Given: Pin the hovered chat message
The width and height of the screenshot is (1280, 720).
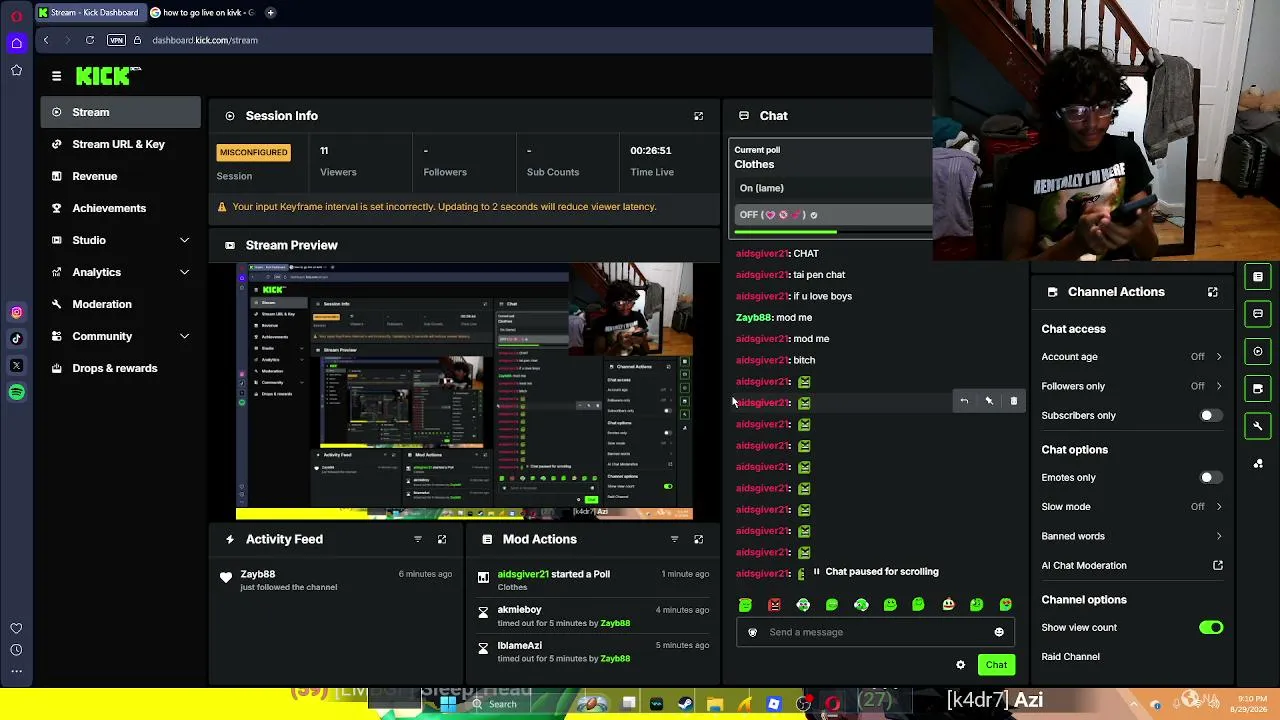Looking at the screenshot, I should click(x=989, y=401).
